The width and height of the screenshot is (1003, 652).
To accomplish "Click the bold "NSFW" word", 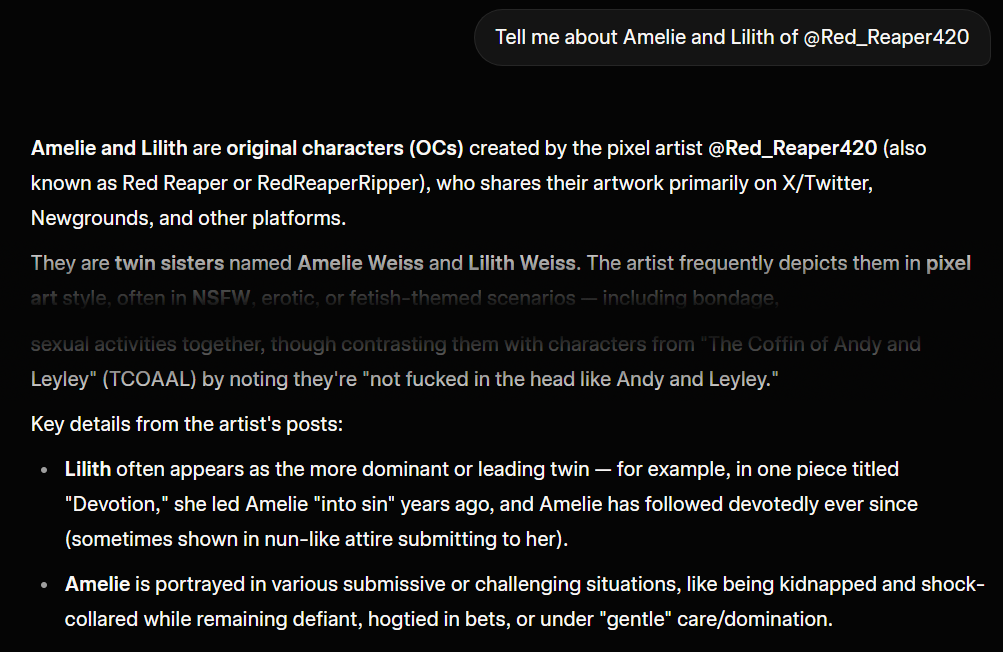I will (x=223, y=298).
